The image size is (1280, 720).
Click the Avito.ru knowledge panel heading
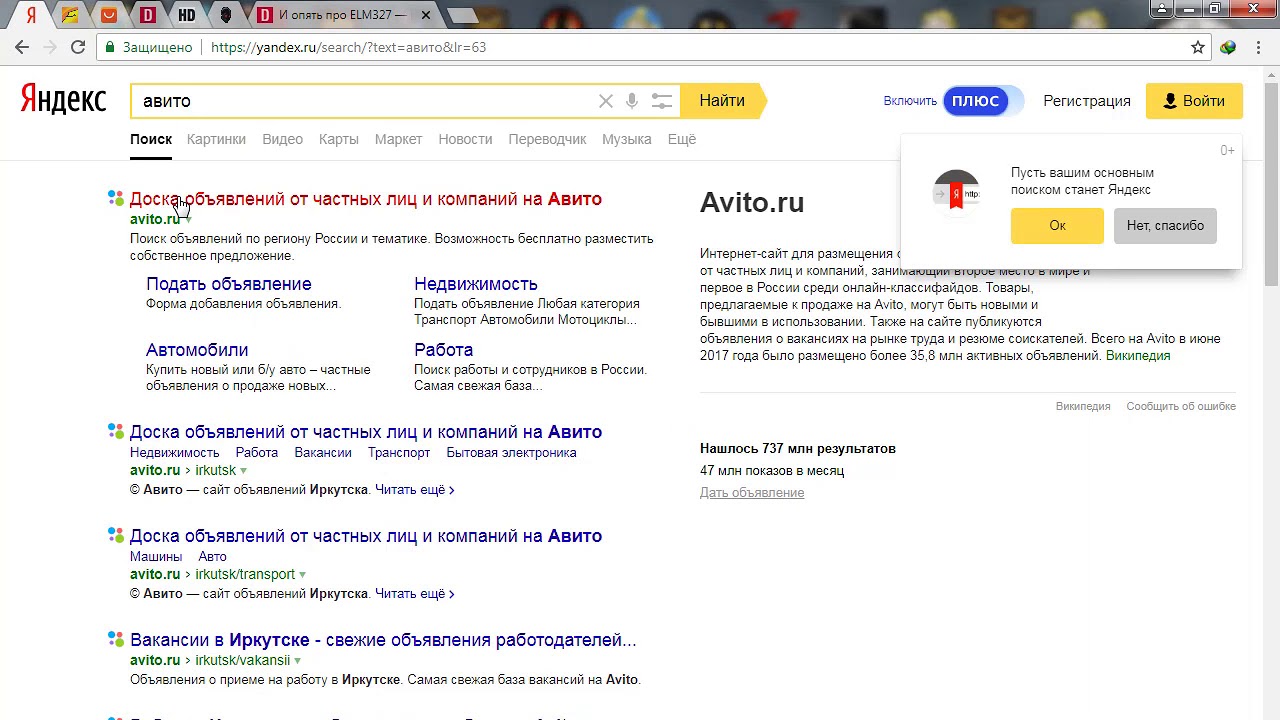[x=752, y=202]
